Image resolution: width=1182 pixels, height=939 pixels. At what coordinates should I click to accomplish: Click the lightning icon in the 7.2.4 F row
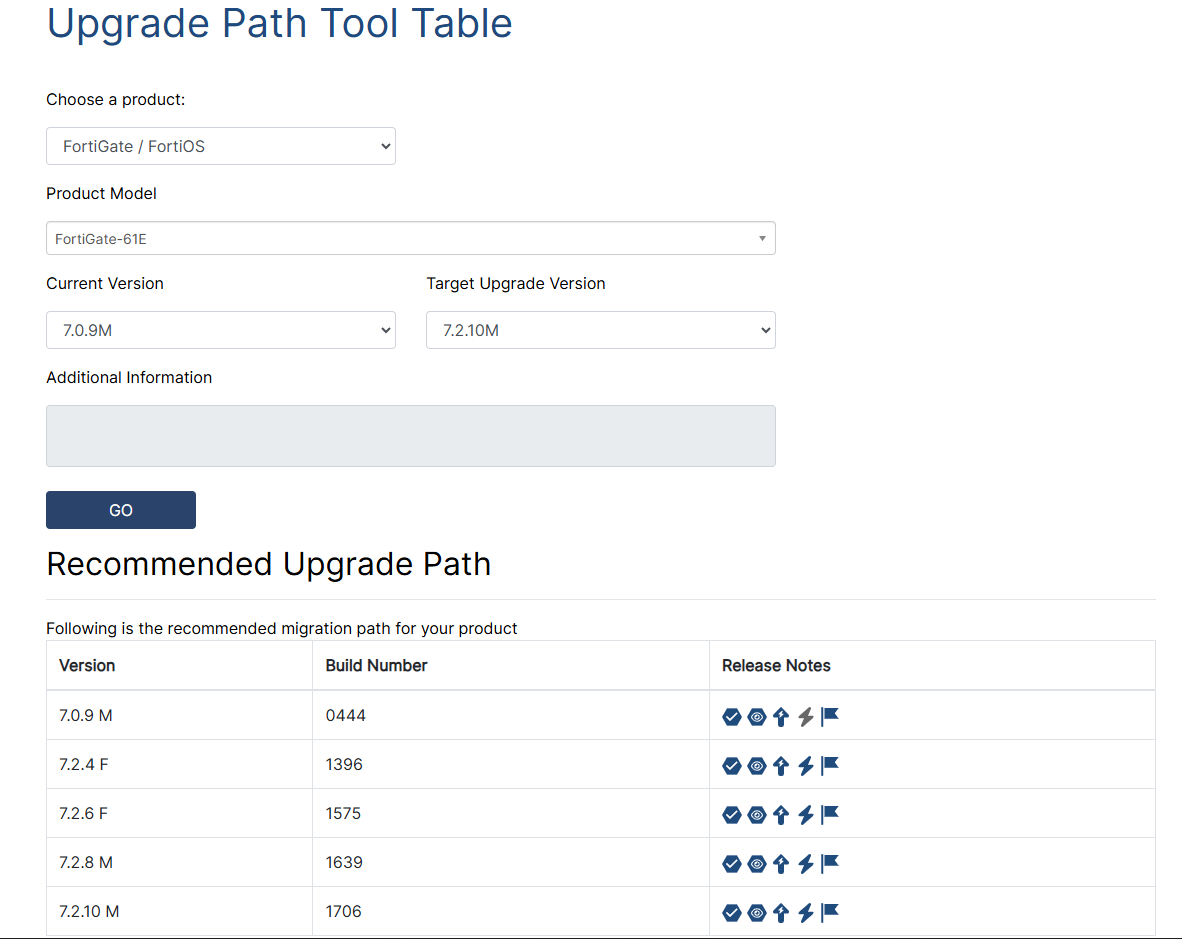pos(806,766)
